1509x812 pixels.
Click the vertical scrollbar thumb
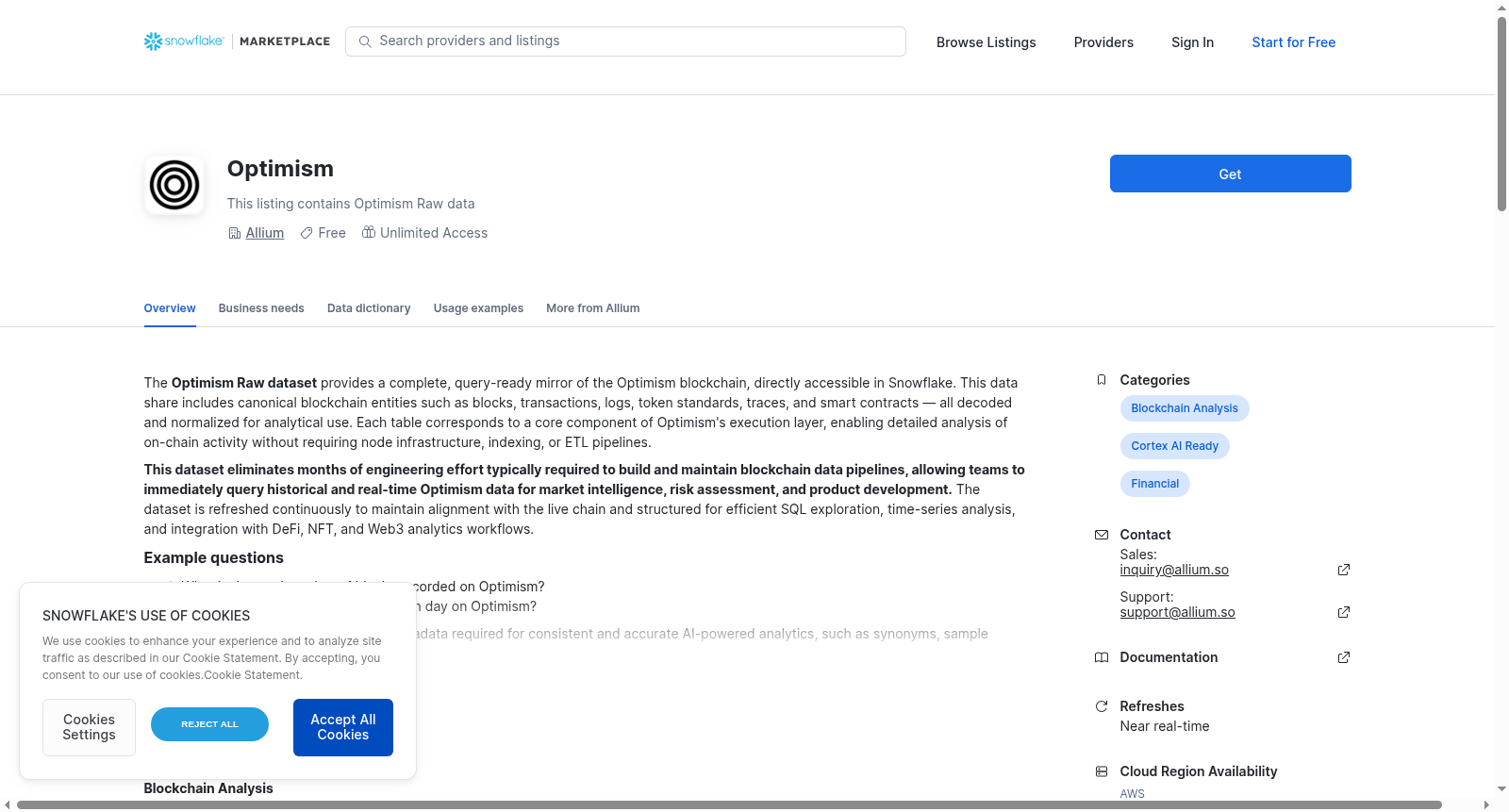(1501, 113)
